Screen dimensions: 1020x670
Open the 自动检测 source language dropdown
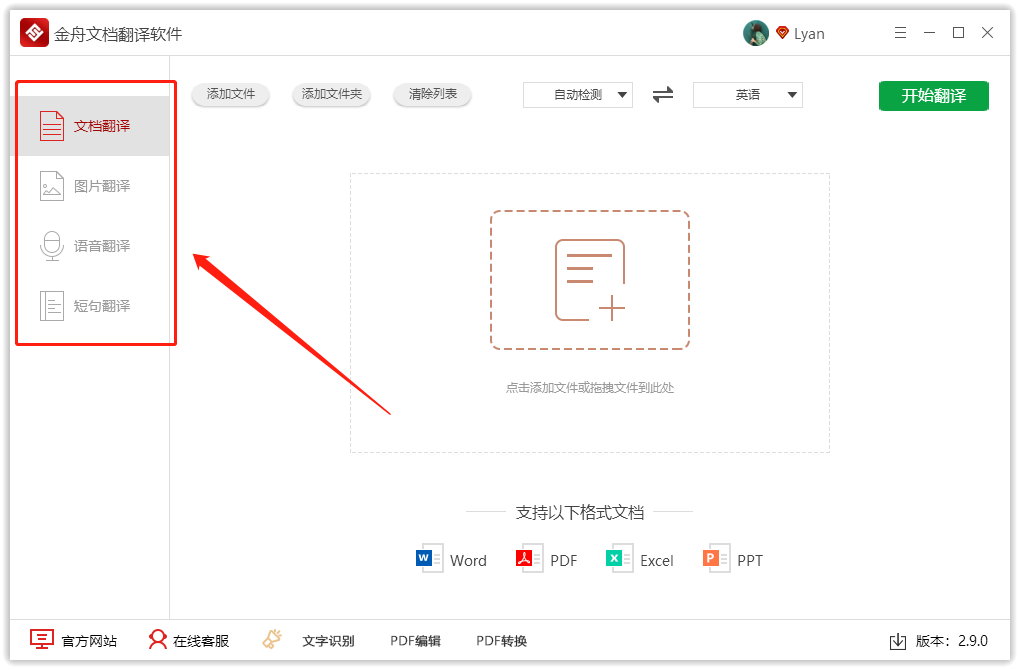pos(578,94)
